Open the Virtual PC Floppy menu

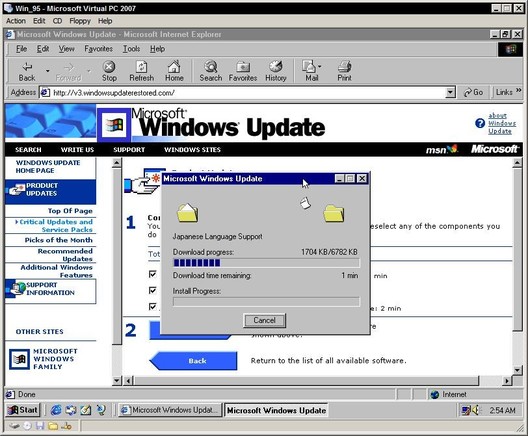point(80,21)
